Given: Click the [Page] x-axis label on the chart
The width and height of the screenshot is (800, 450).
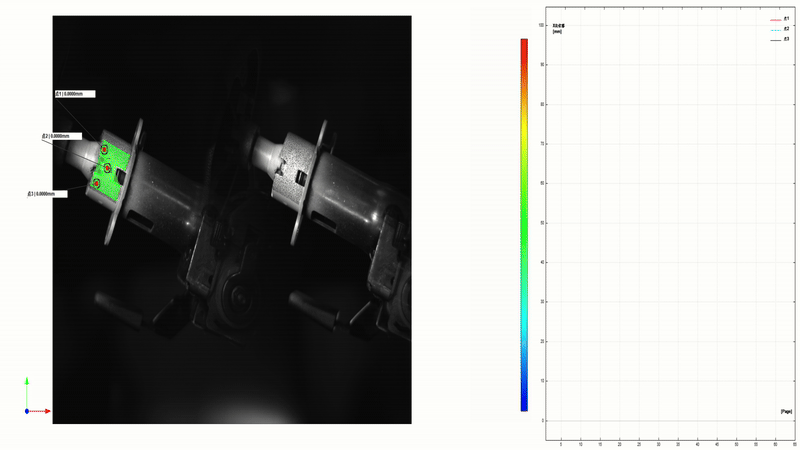Looking at the screenshot, I should [786, 411].
